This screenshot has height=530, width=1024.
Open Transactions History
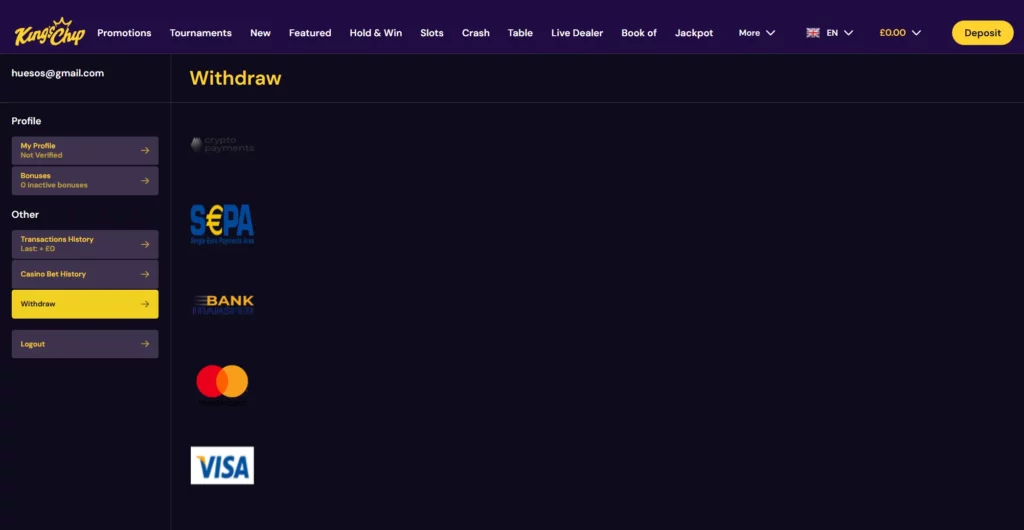pyautogui.click(x=85, y=244)
